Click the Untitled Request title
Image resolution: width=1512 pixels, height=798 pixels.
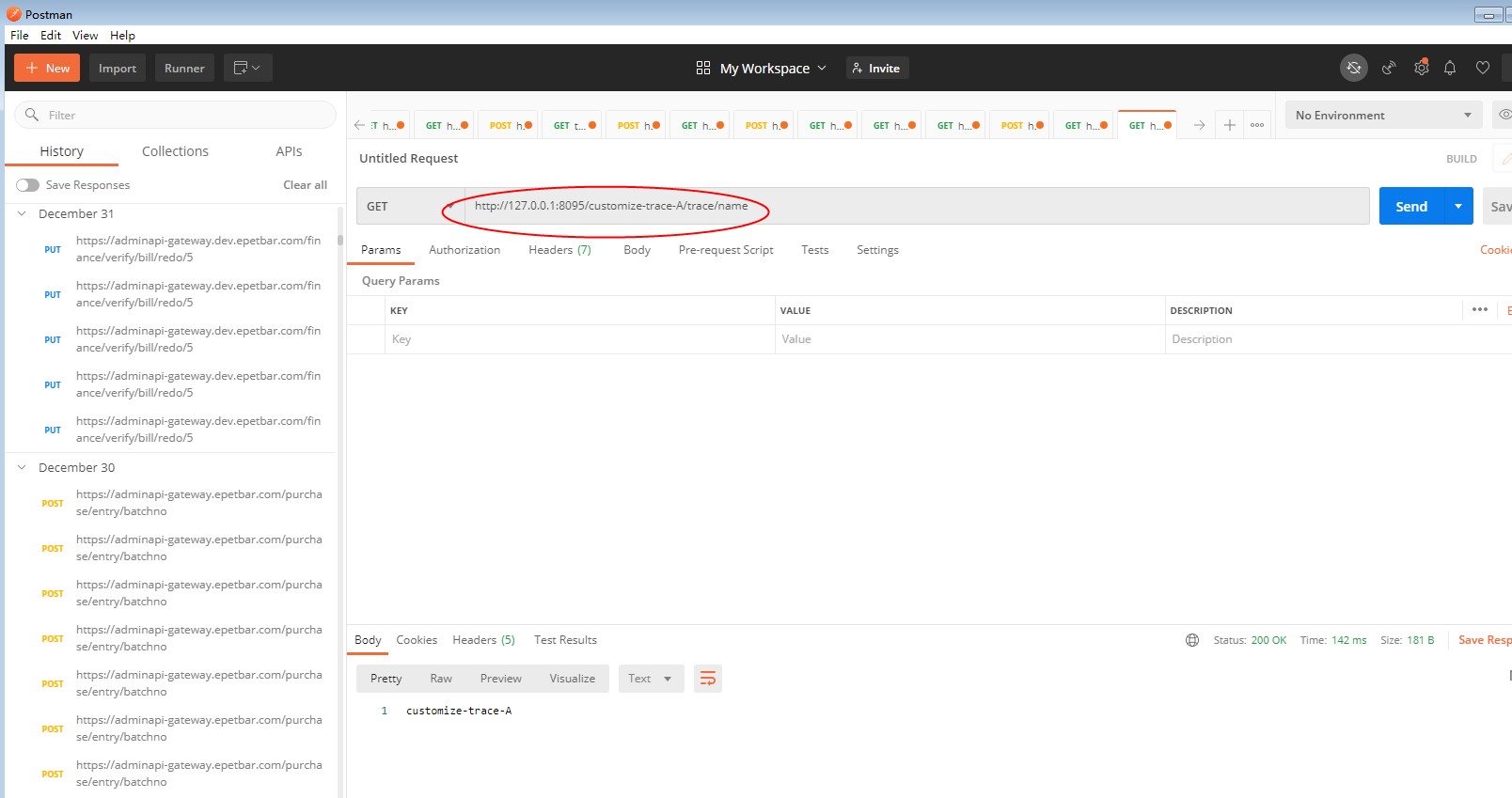point(408,159)
